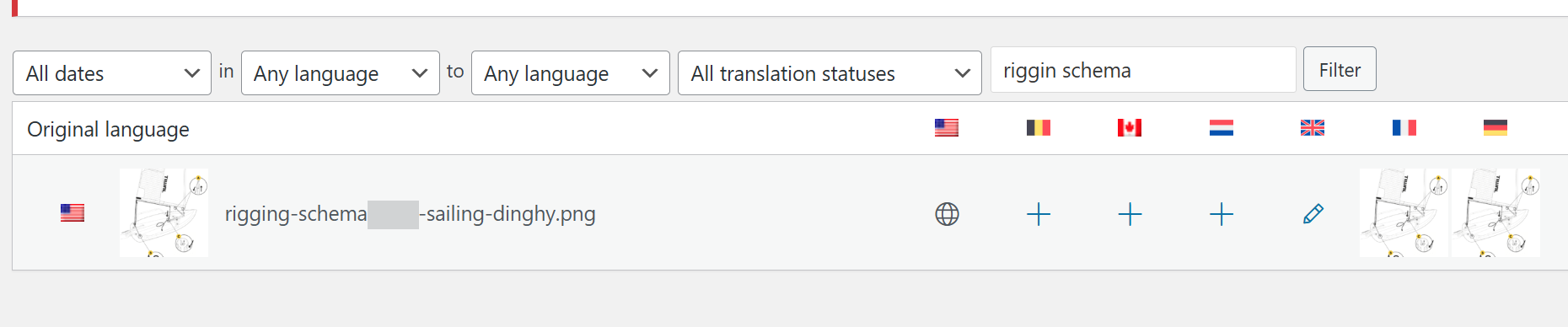The height and width of the screenshot is (327, 1568).
Task: Expand the All translation statuses dropdown
Action: pyautogui.click(x=830, y=73)
